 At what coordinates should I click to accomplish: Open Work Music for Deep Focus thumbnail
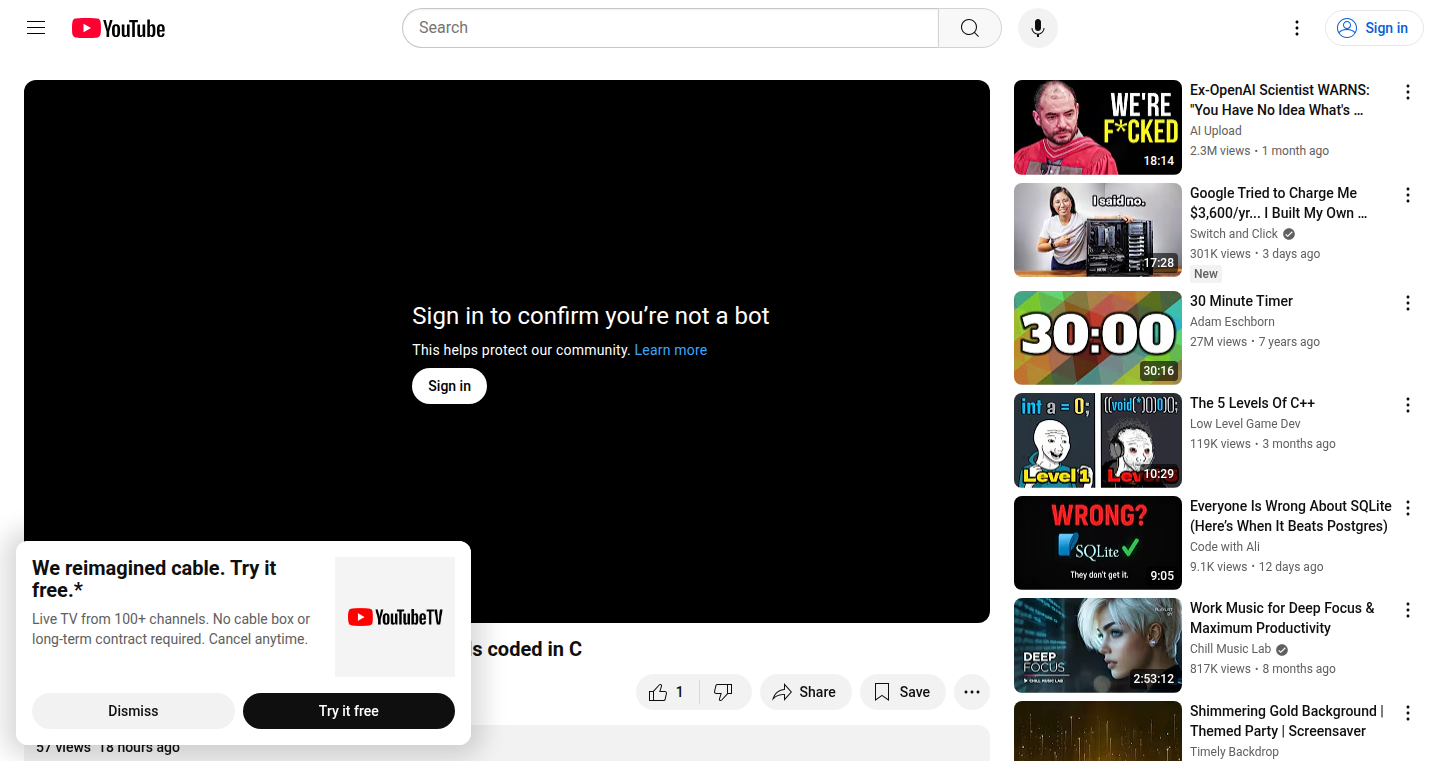pos(1098,645)
